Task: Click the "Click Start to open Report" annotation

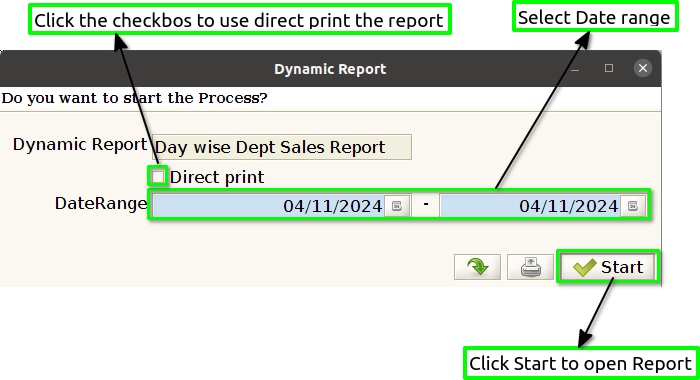Action: click(580, 363)
